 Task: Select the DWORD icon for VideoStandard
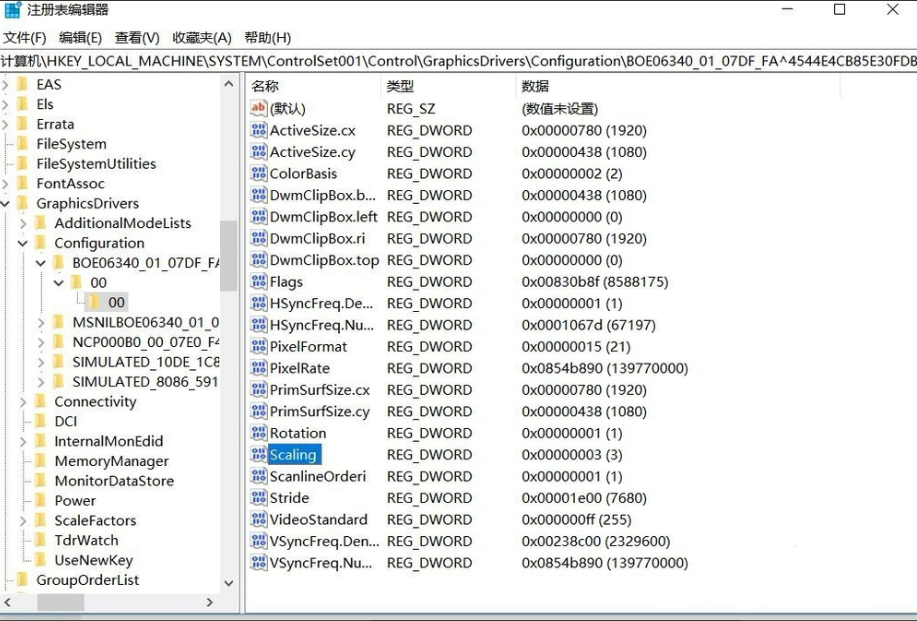[x=261, y=519]
